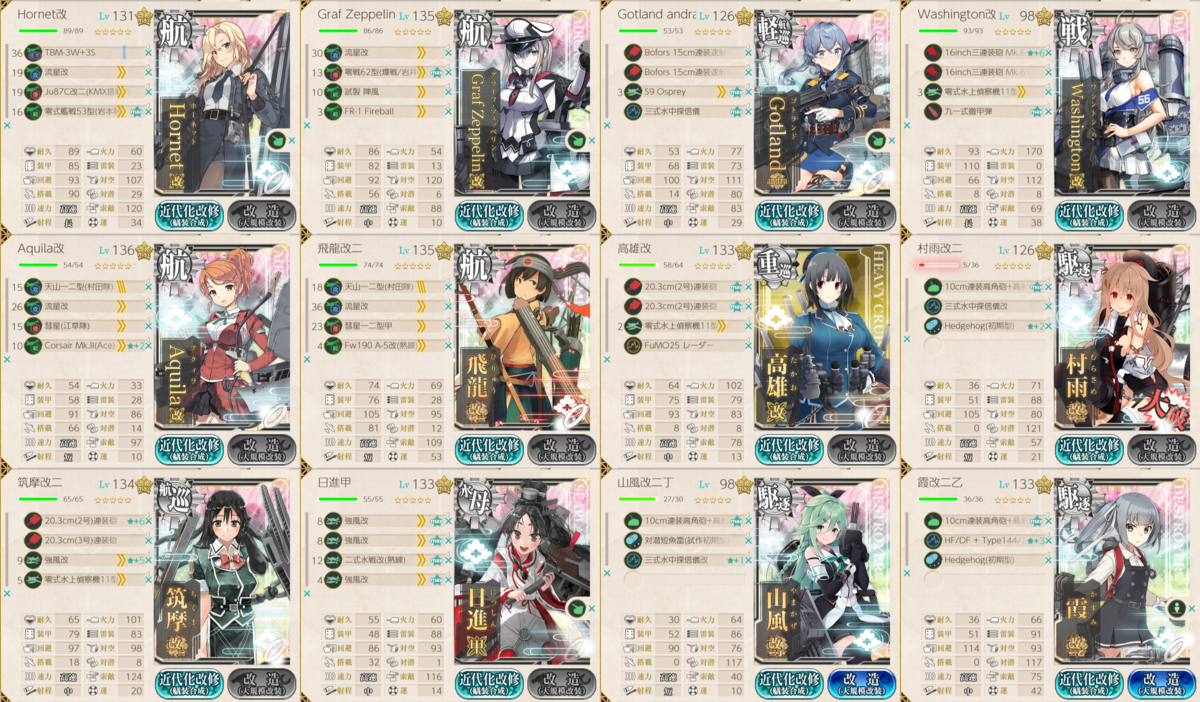The width and height of the screenshot is (1200, 702).
Task: Click Washington's 九一式徹甲弾 shell icon
Action: [x=933, y=111]
